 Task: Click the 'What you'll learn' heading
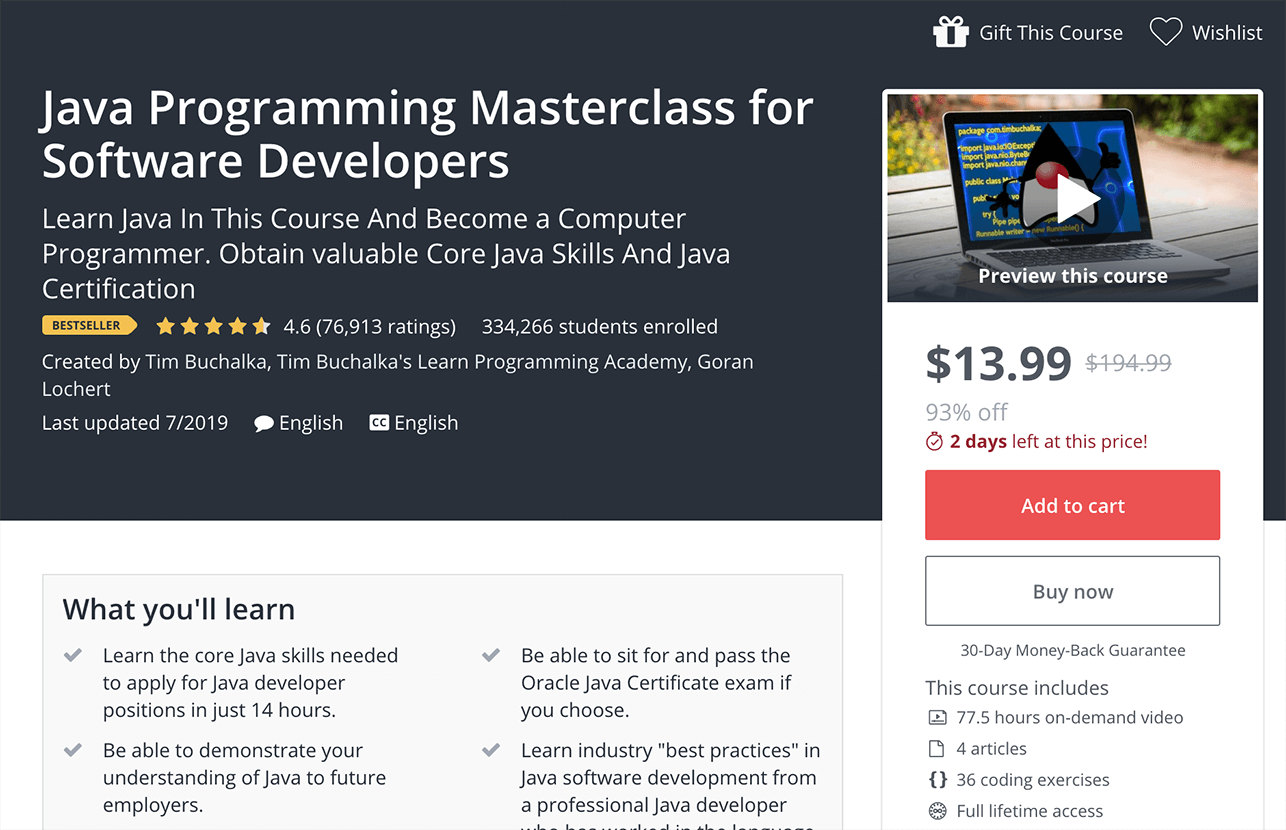coord(179,609)
